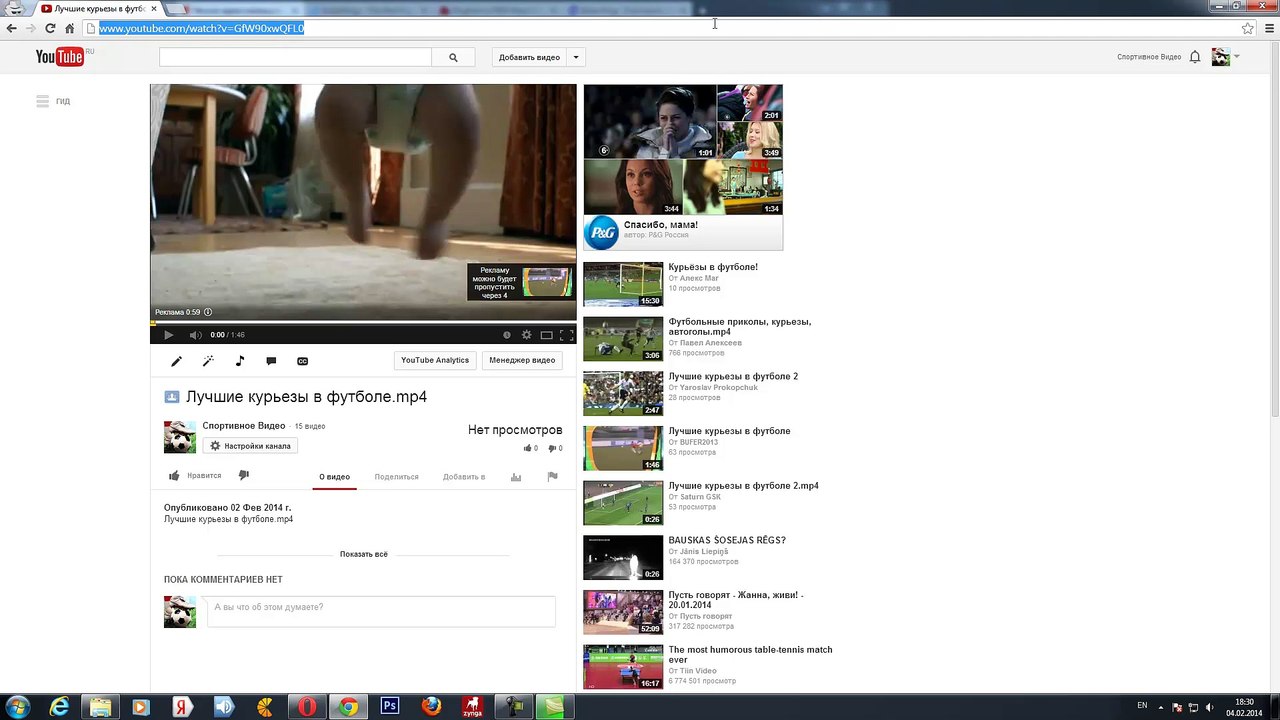Viewport: 1280px width, 720px height.
Task: Open Футбольные приколы, курьезы, автоголы.mp4
Action: pyautogui.click(x=739, y=327)
